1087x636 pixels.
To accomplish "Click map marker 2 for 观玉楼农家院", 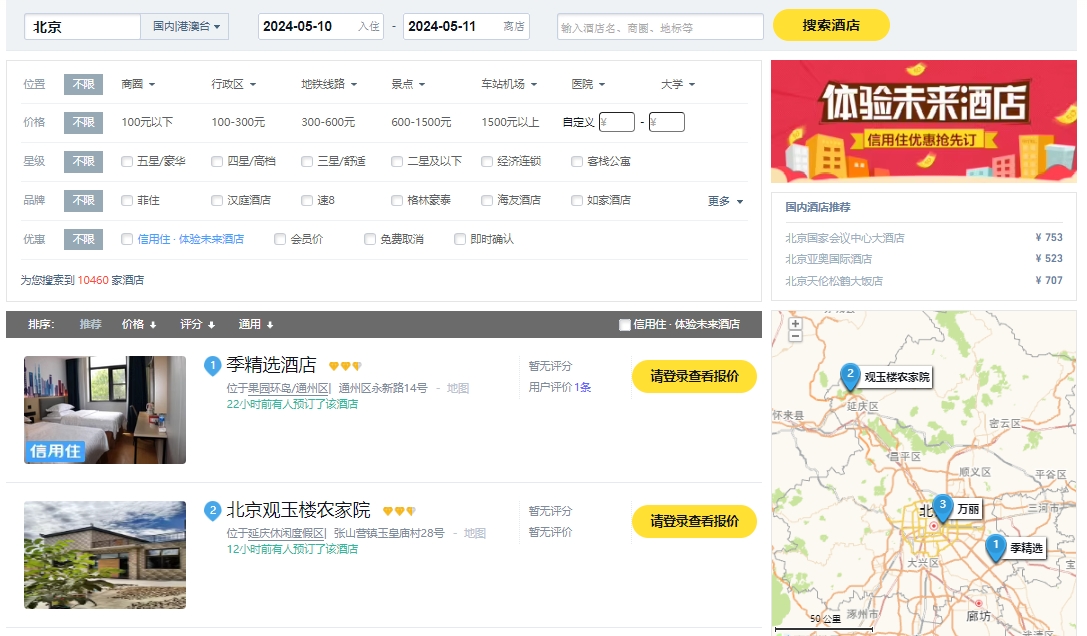I will pos(850,376).
